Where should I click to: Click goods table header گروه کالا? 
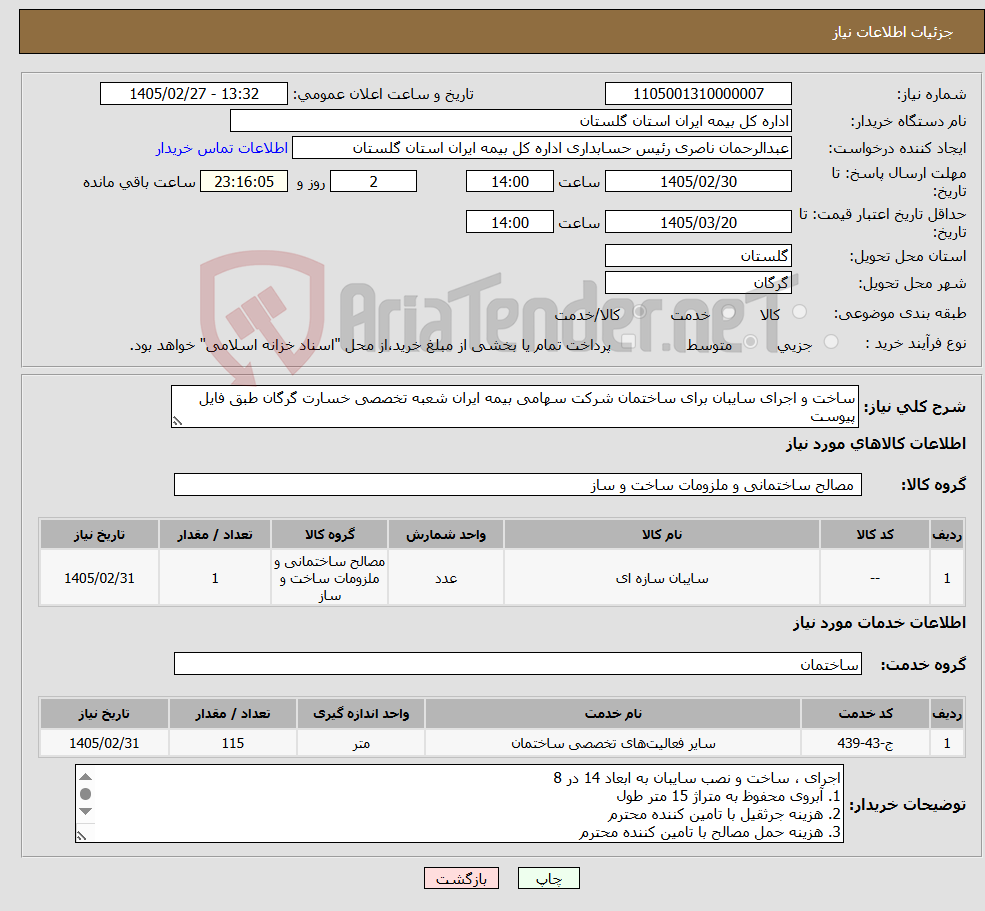[329, 534]
